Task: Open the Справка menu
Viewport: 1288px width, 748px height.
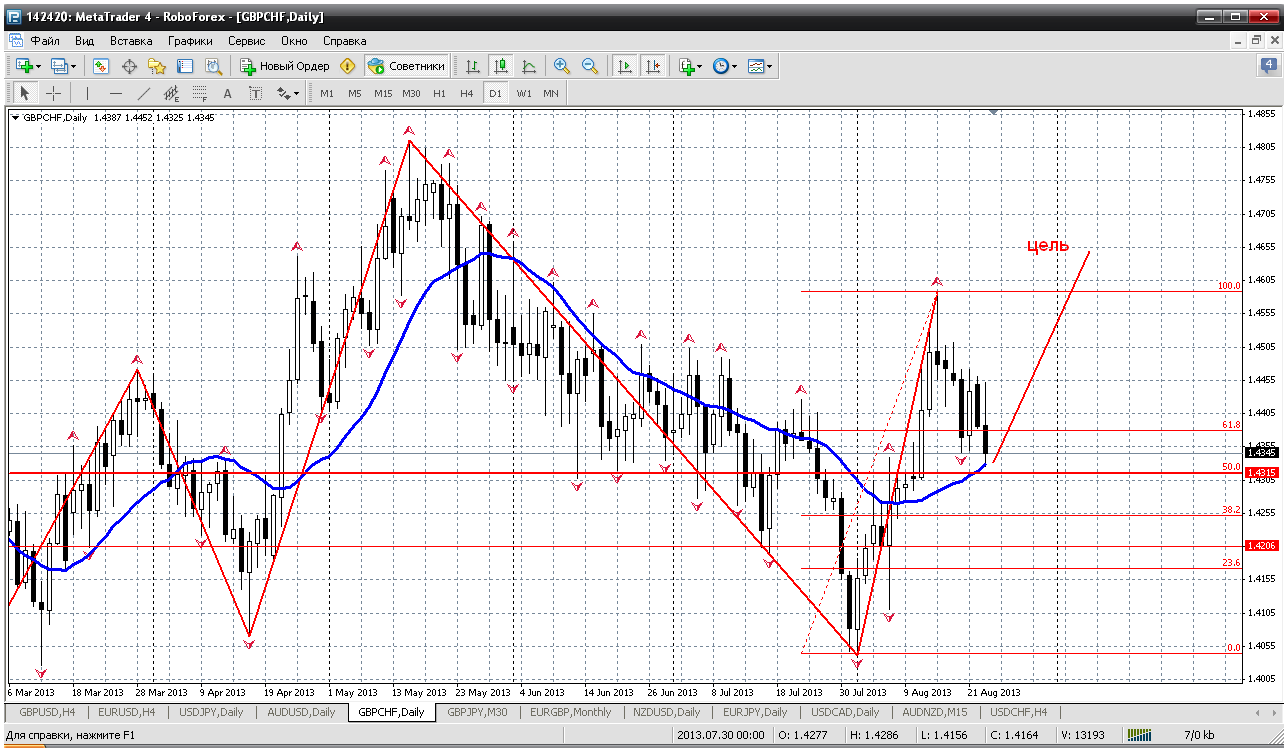Action: pos(345,41)
